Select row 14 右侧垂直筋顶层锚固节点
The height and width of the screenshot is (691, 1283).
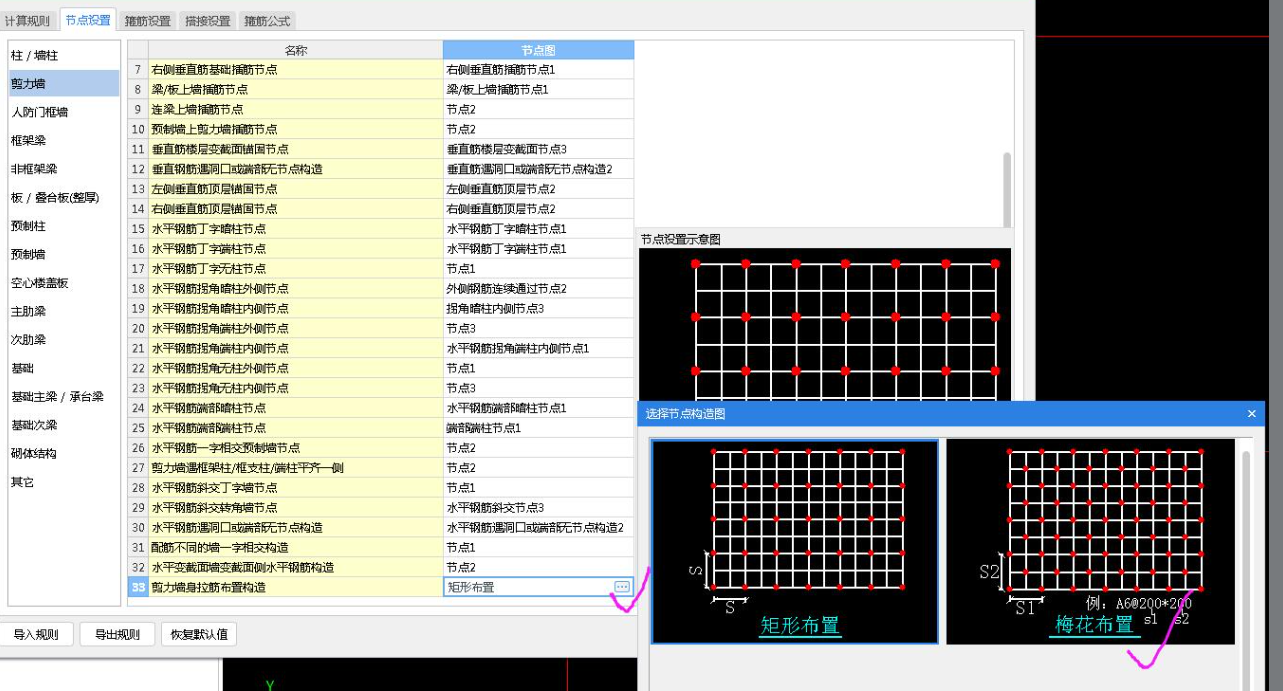pyautogui.click(x=296, y=209)
